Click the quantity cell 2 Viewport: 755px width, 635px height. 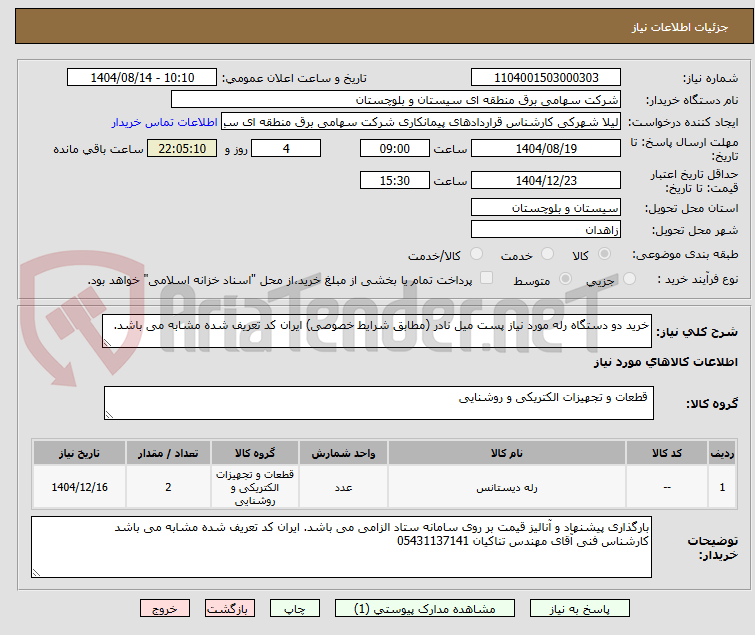coord(168,487)
